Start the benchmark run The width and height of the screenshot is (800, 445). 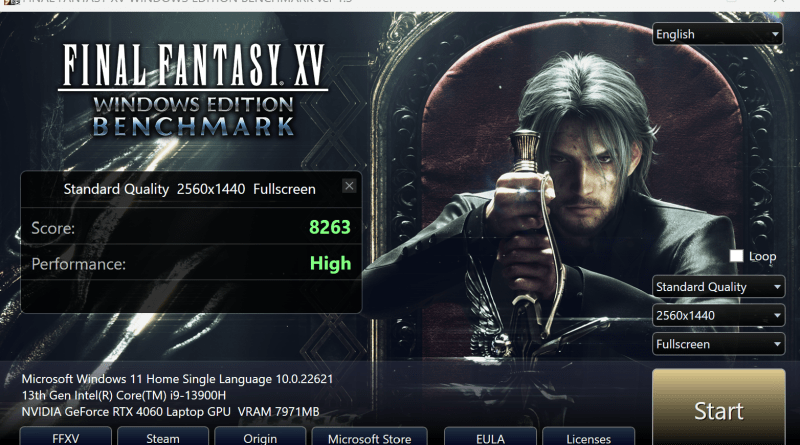pyautogui.click(x=718, y=408)
